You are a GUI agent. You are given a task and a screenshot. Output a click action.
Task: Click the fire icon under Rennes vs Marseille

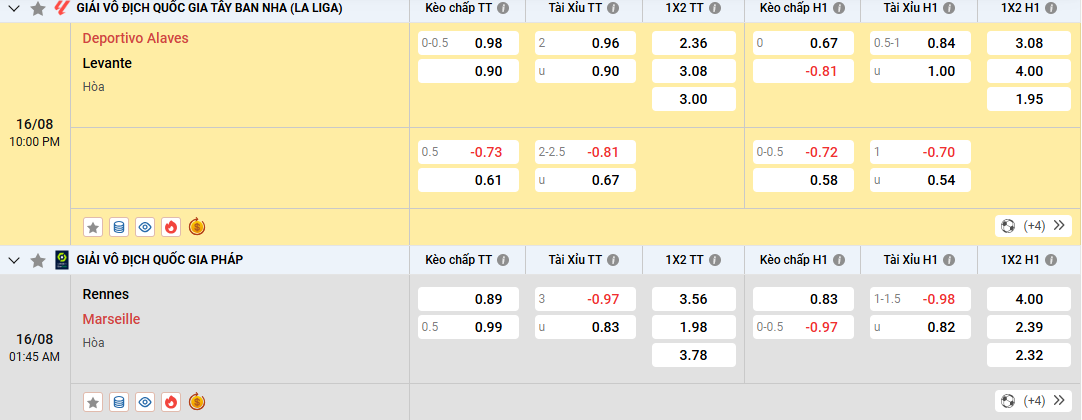[x=171, y=402]
